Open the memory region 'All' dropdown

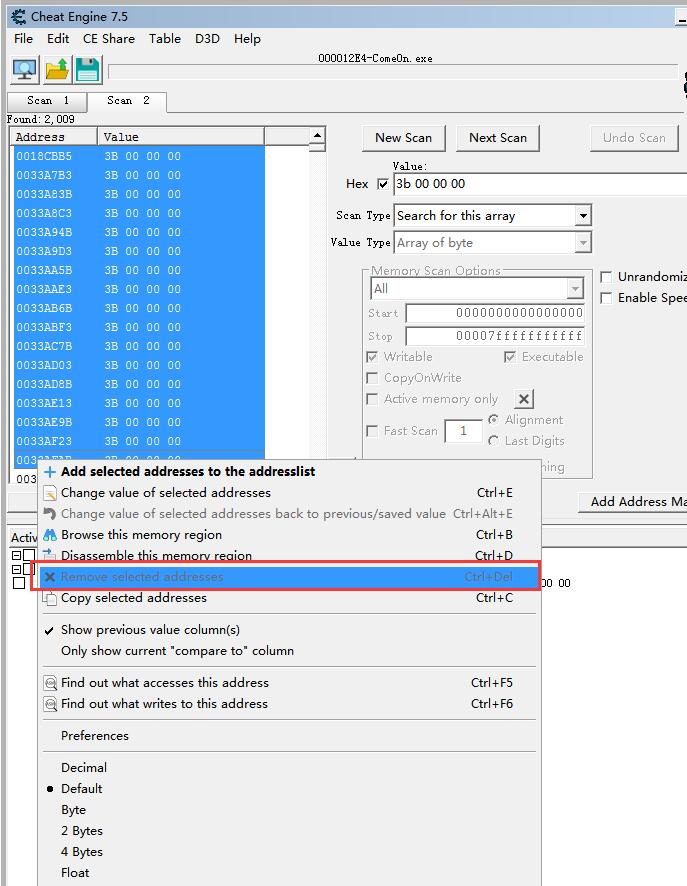click(x=574, y=289)
